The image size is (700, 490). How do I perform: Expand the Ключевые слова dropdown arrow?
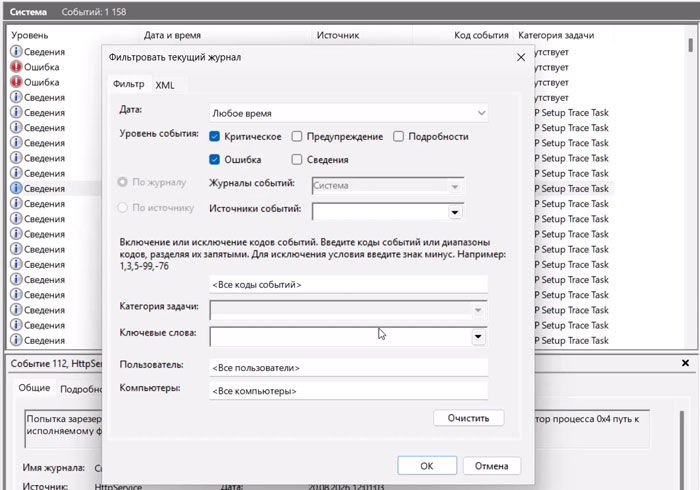pos(478,336)
